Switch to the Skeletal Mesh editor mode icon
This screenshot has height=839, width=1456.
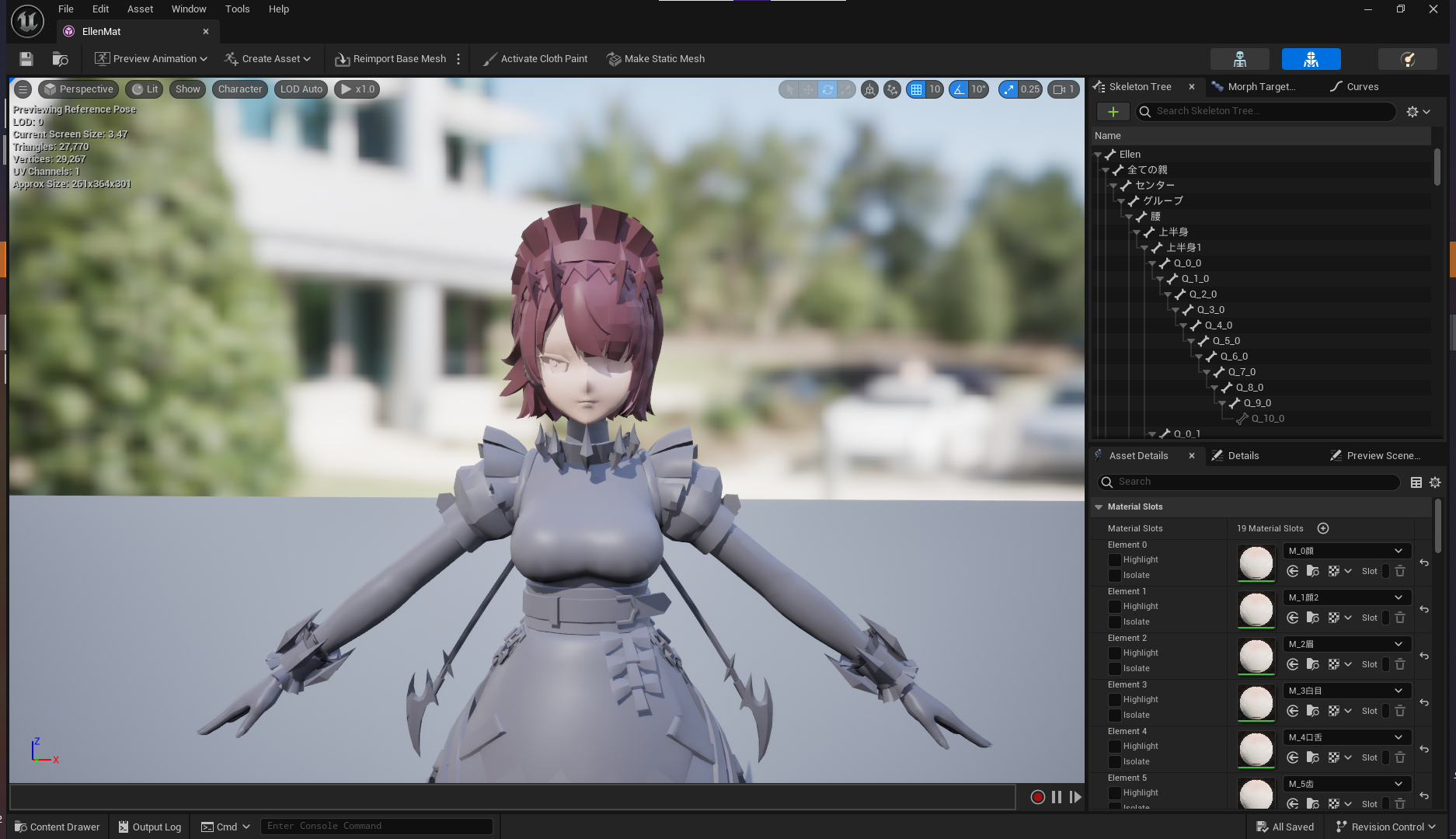coord(1311,59)
